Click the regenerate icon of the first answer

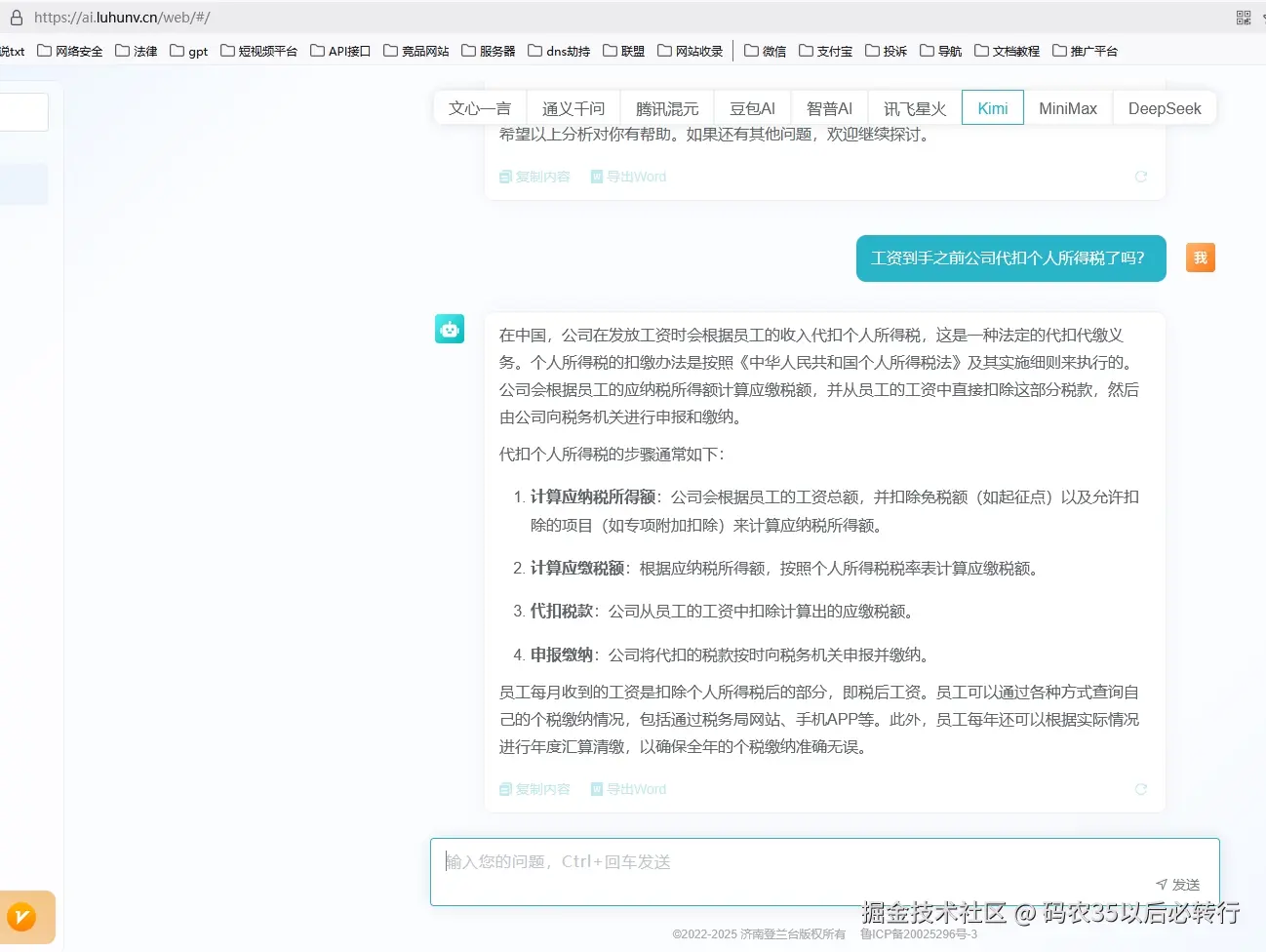tap(1140, 177)
